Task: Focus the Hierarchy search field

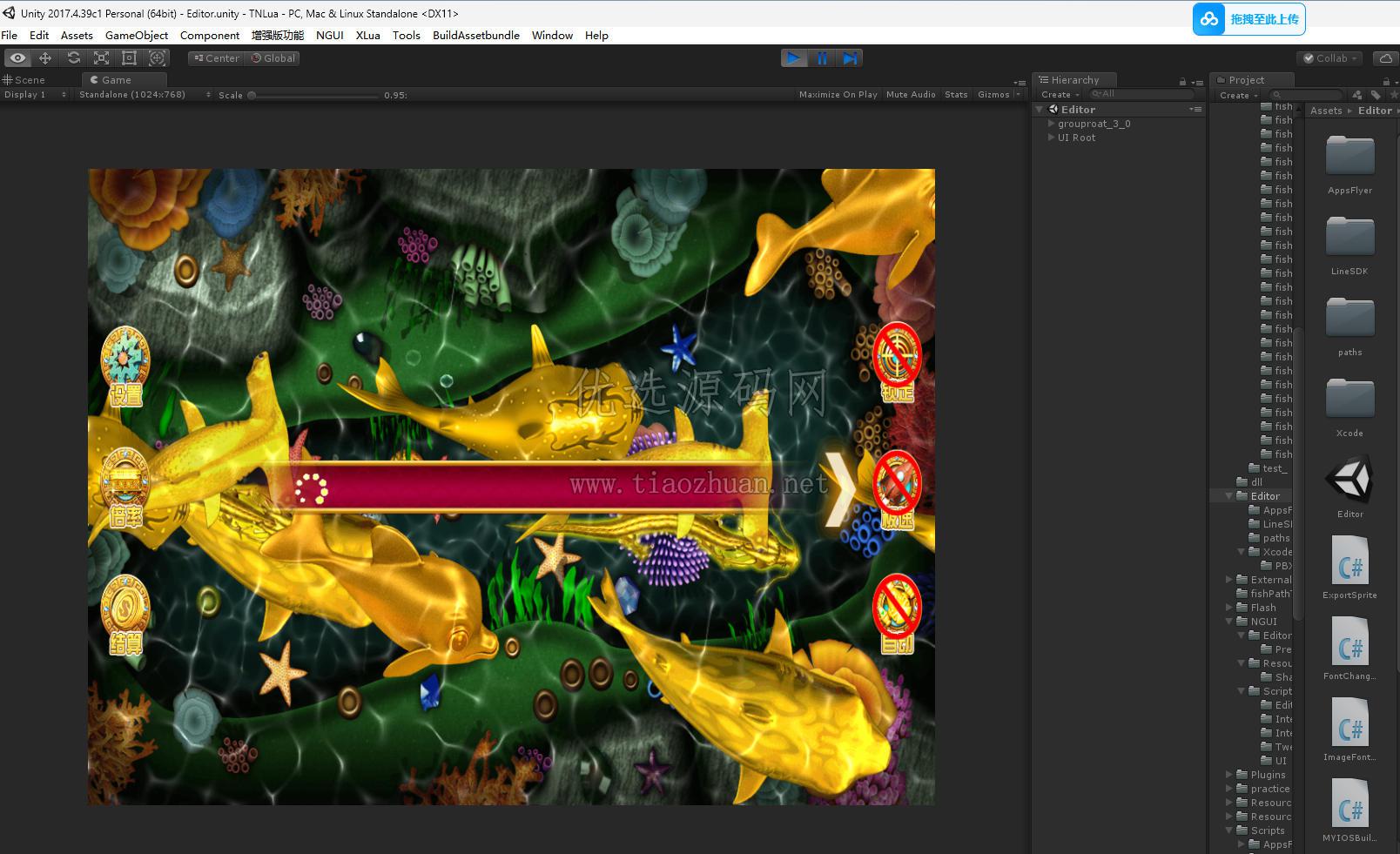Action: [1141, 94]
